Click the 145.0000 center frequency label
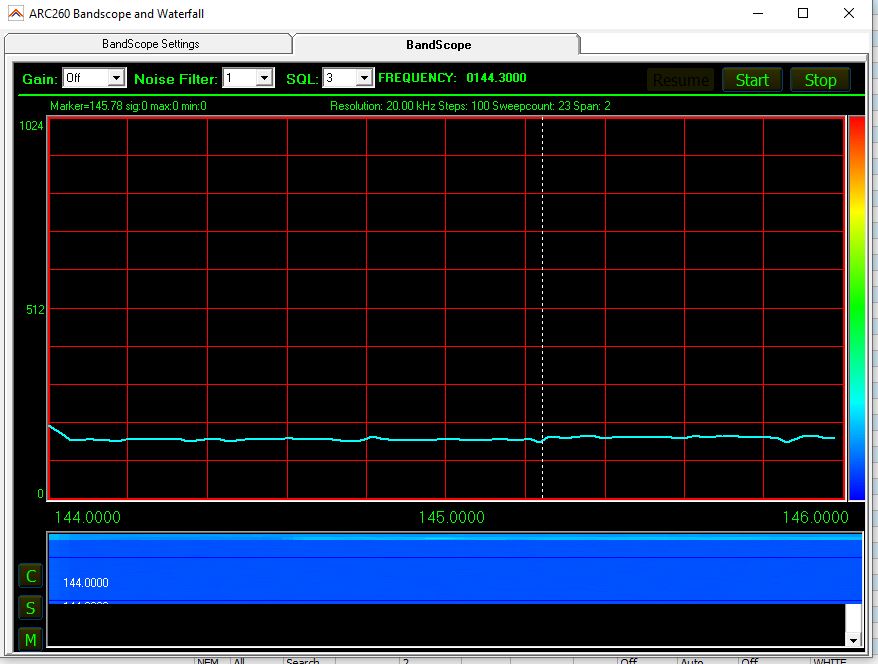The width and height of the screenshot is (878, 664). pos(451,517)
